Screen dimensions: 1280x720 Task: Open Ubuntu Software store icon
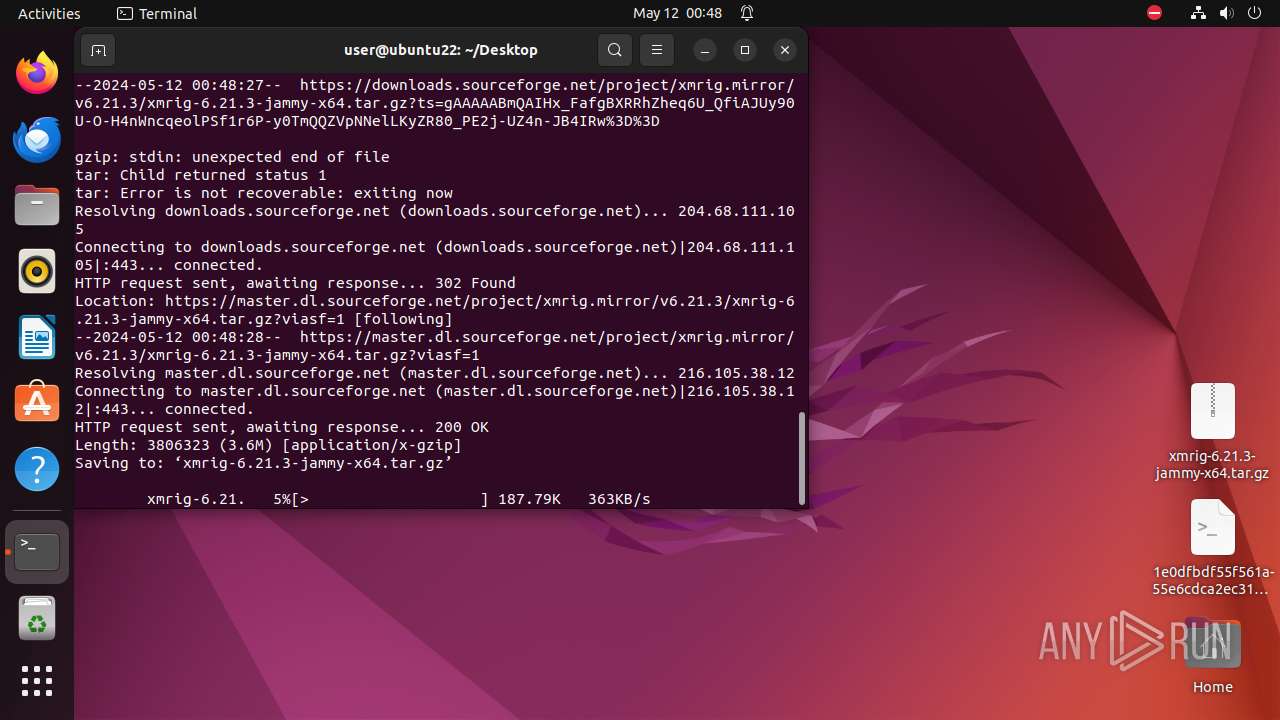click(x=37, y=402)
